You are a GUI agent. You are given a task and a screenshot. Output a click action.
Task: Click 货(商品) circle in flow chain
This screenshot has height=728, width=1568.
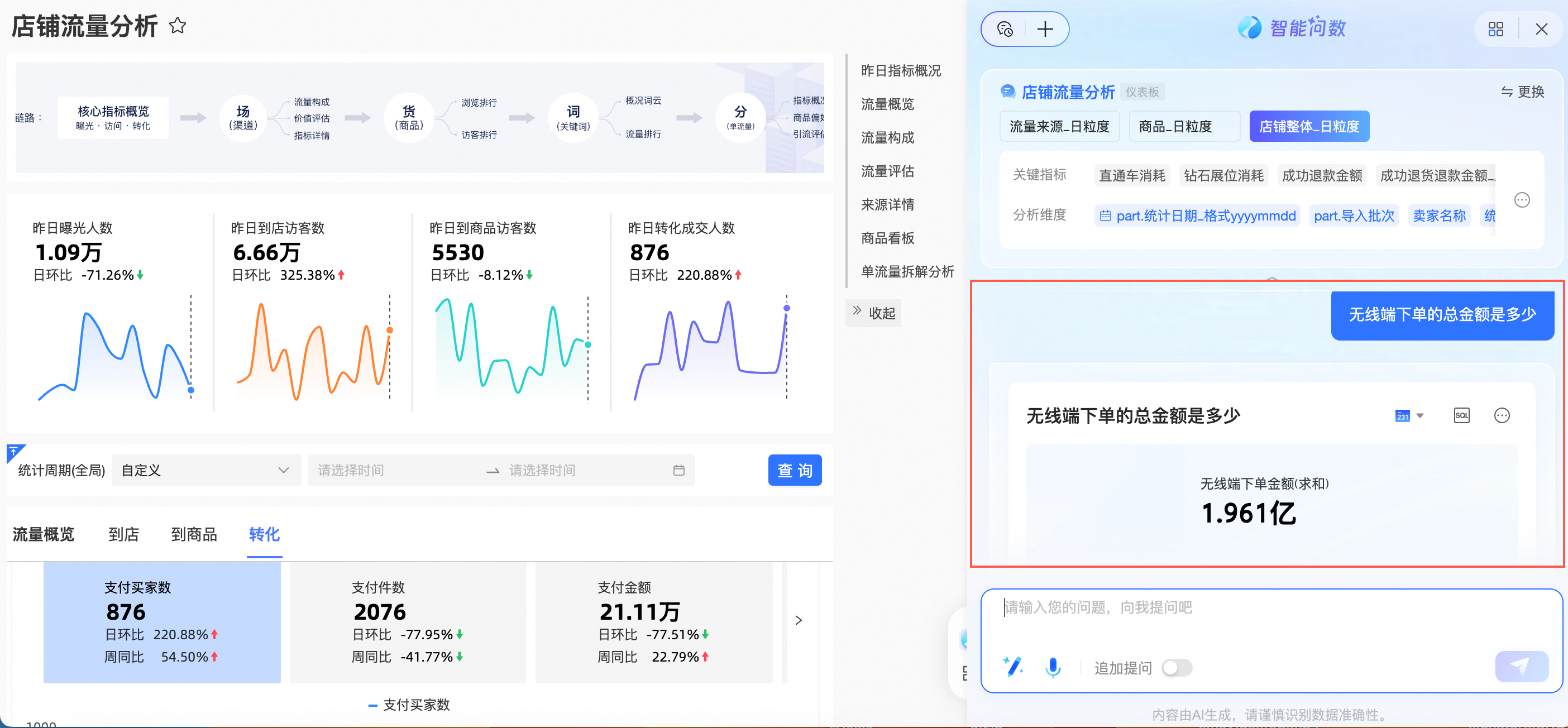point(408,117)
